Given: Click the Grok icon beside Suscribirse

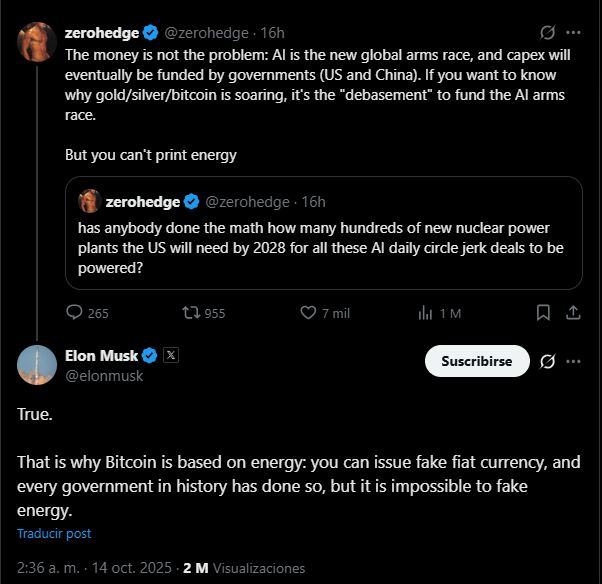Looking at the screenshot, I should (x=547, y=361).
